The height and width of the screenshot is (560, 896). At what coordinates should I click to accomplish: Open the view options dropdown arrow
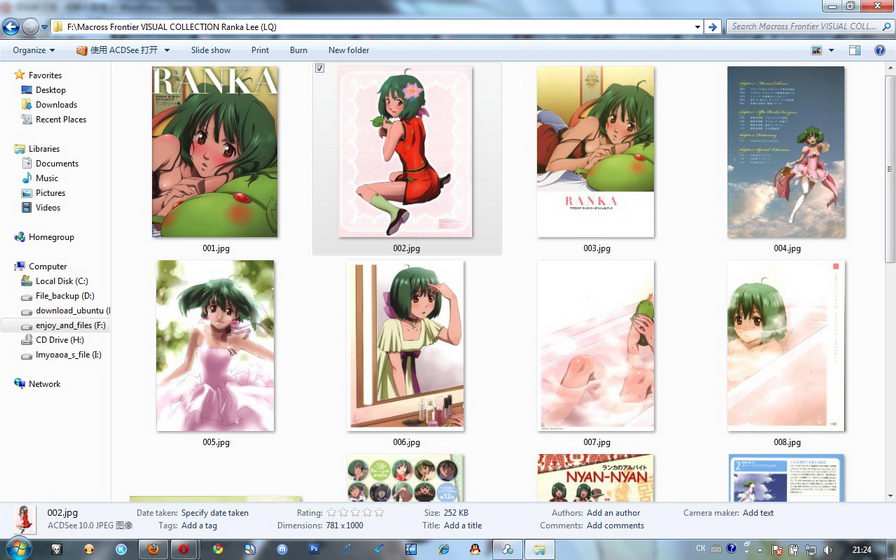click(831, 50)
